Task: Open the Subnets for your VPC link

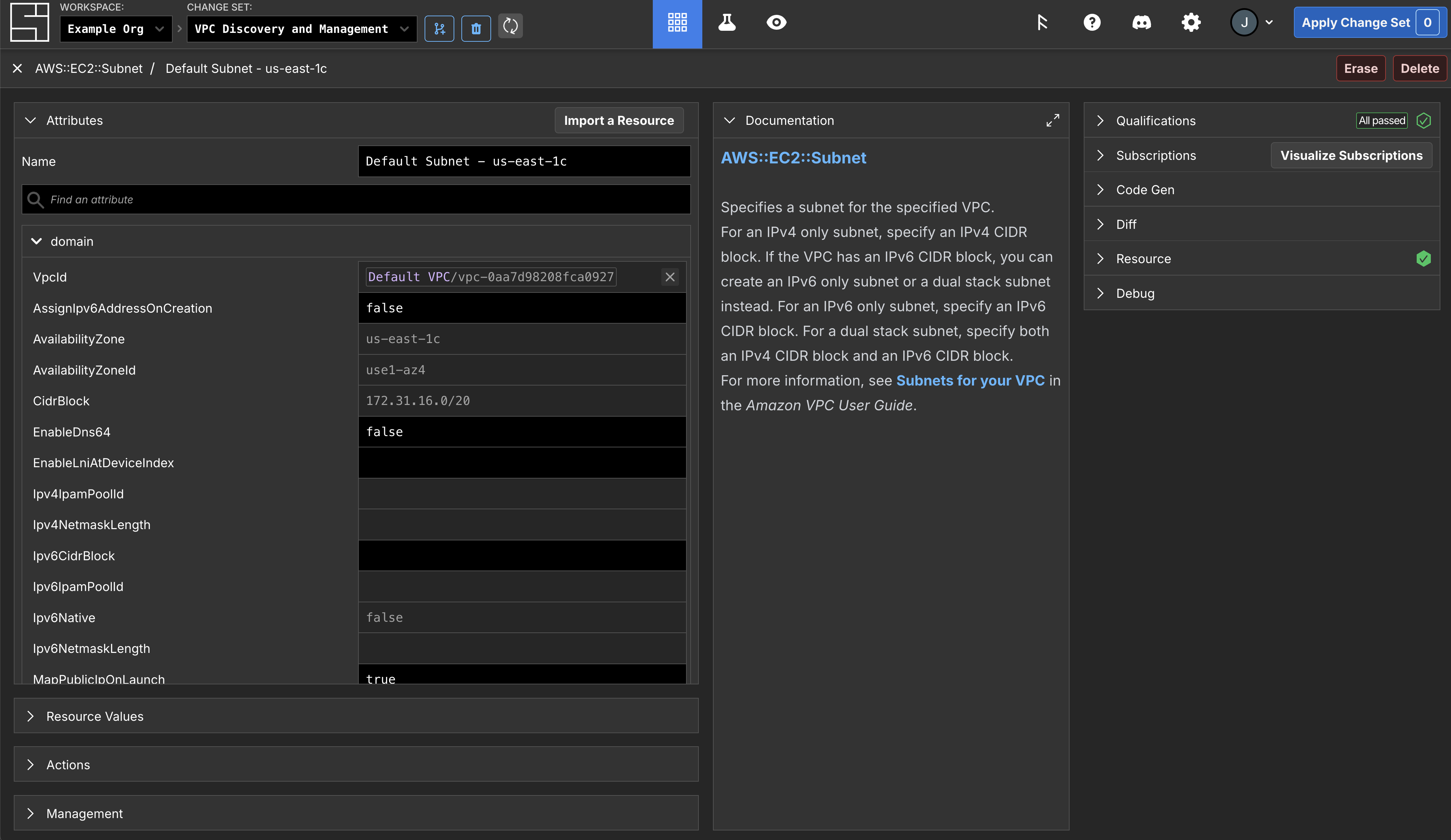Action: (x=970, y=381)
